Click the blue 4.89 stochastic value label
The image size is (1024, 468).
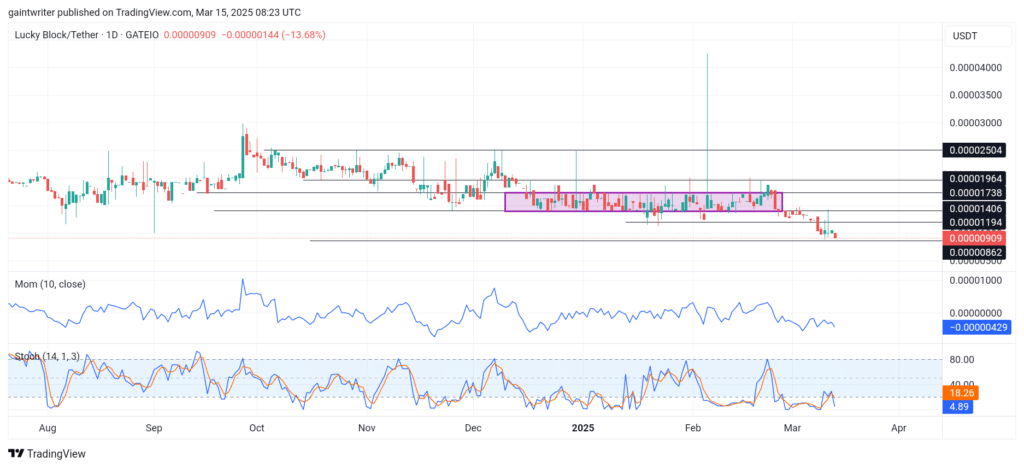pyautogui.click(x=959, y=407)
